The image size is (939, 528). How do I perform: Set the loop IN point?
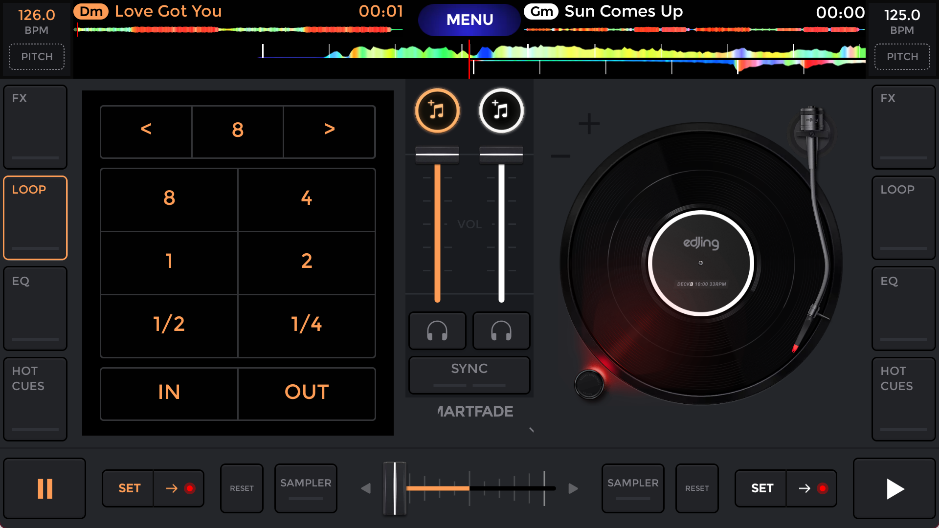click(169, 393)
